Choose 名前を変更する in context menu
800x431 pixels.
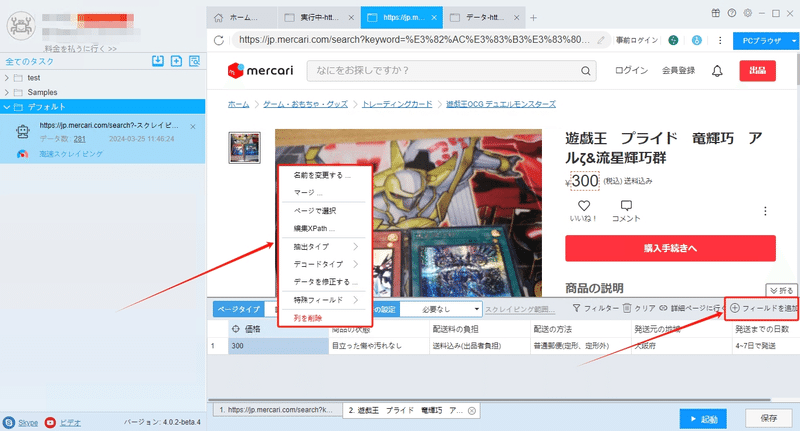322,175
